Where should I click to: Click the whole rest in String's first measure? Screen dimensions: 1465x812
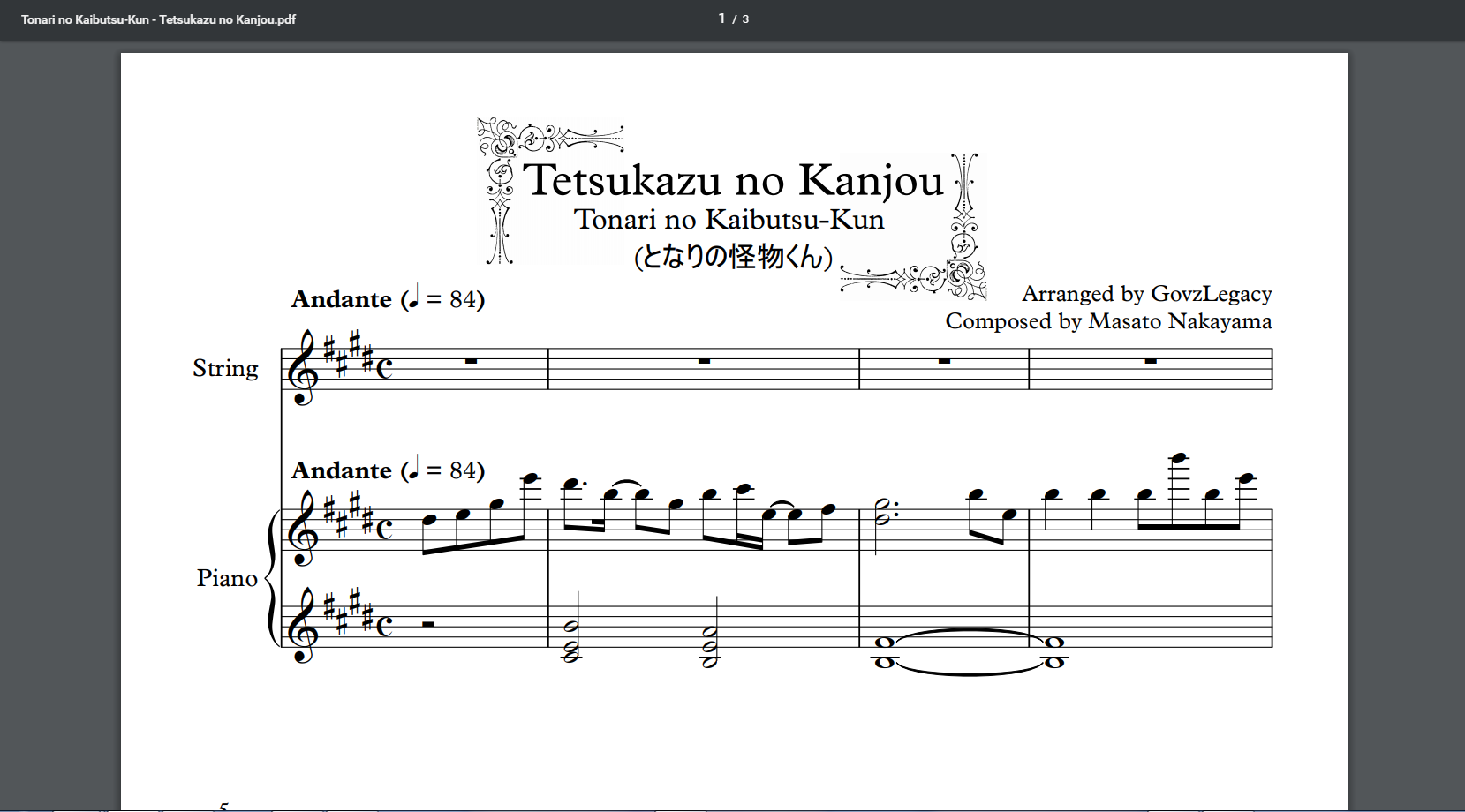tap(471, 361)
